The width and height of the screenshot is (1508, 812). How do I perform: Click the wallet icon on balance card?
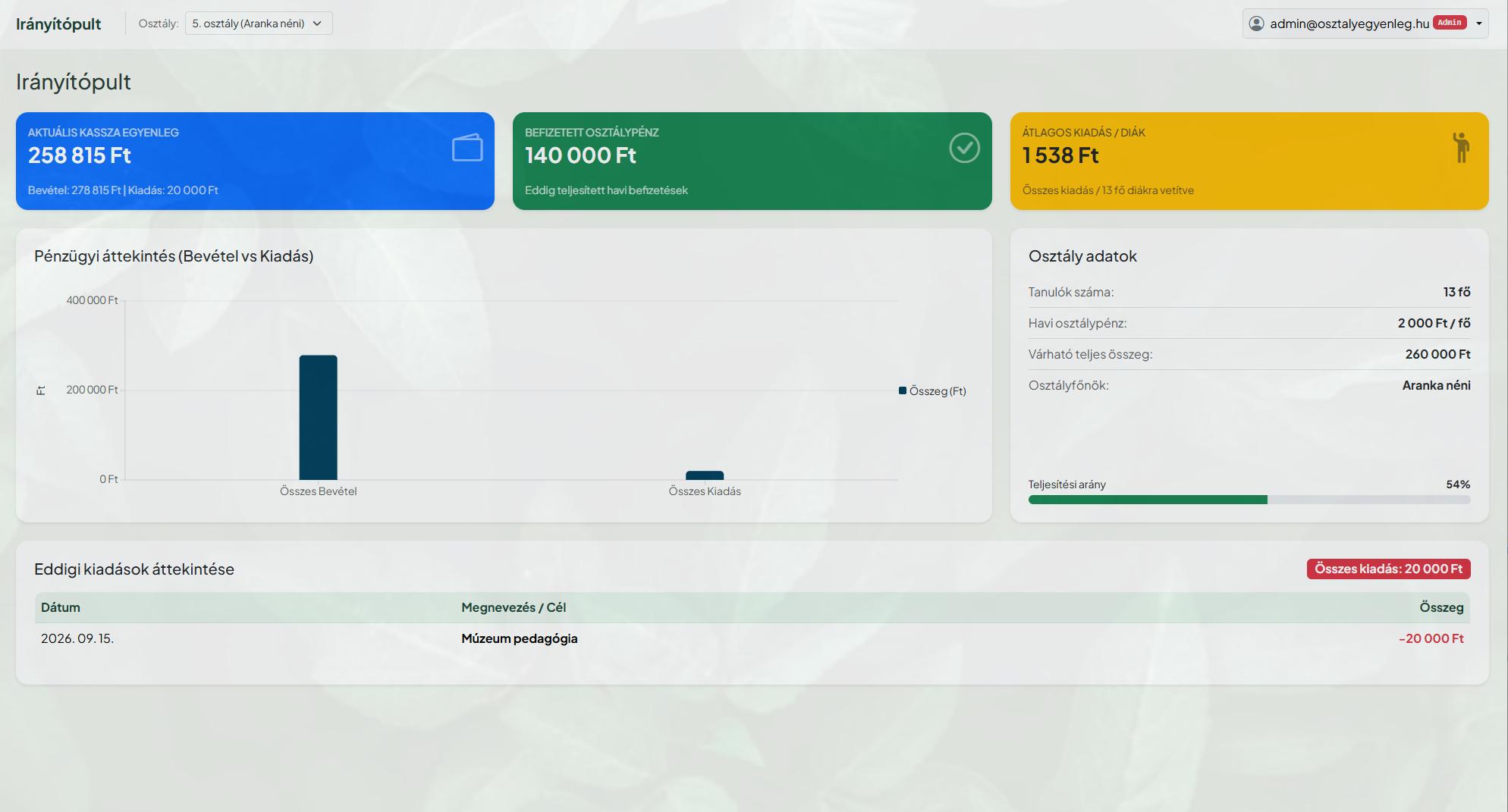467,148
